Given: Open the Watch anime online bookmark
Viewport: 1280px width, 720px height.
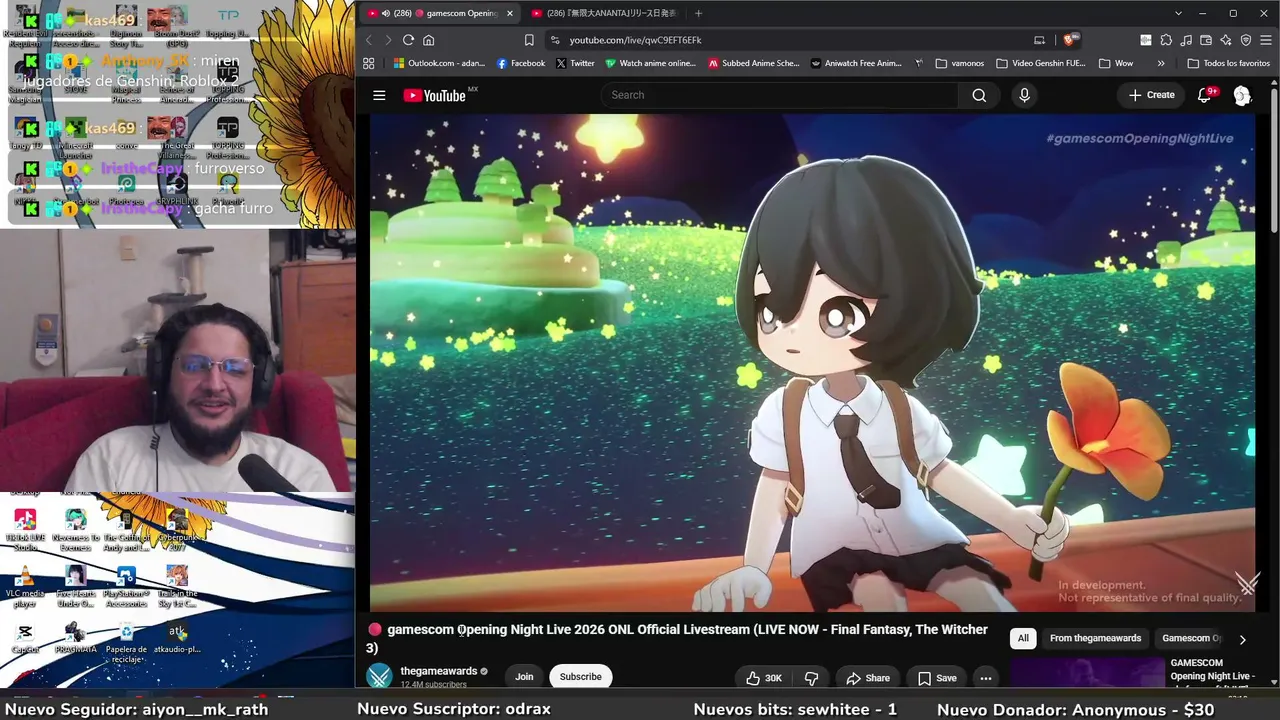Looking at the screenshot, I should point(650,63).
